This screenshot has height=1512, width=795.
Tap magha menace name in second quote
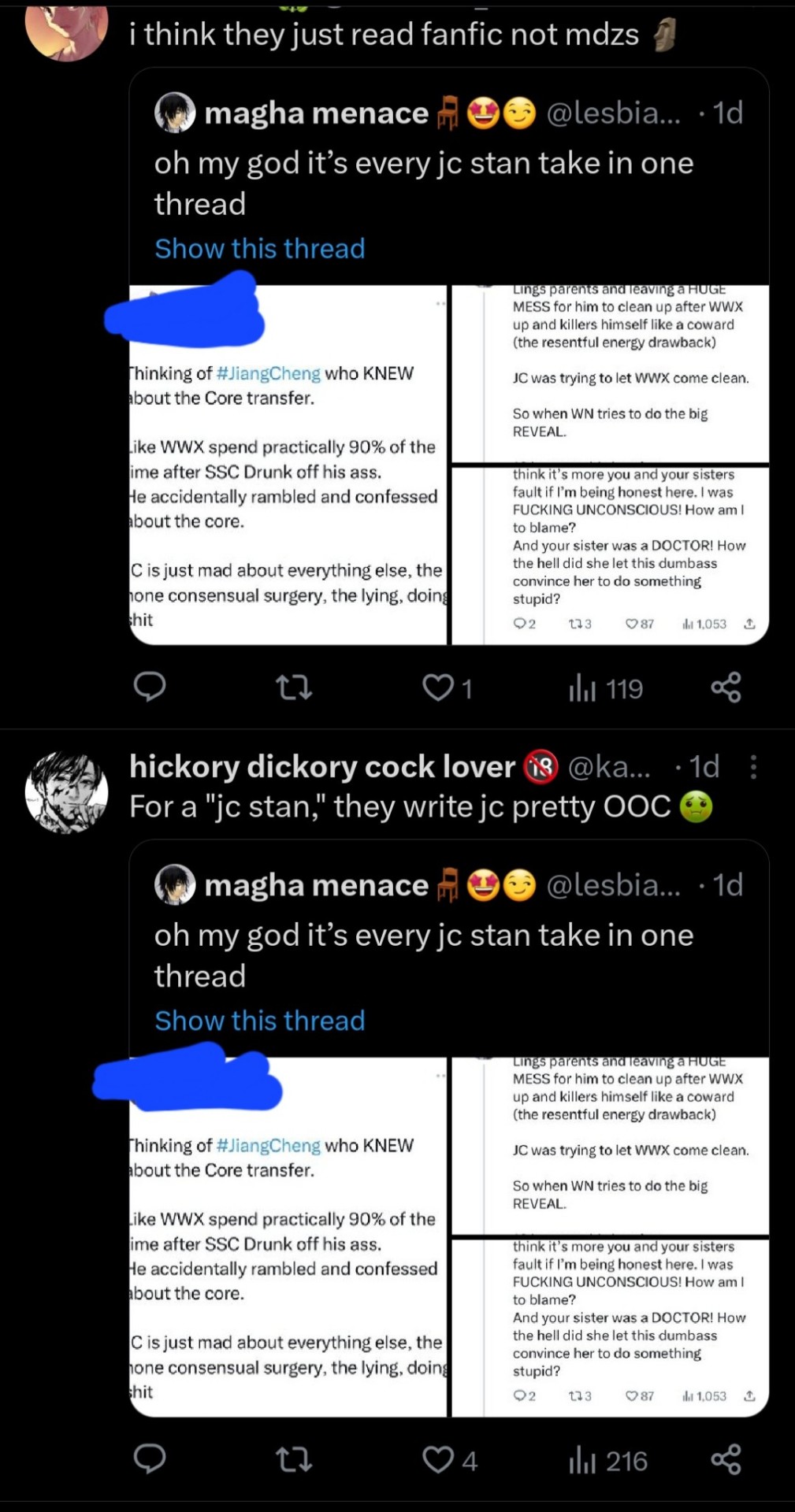click(316, 885)
